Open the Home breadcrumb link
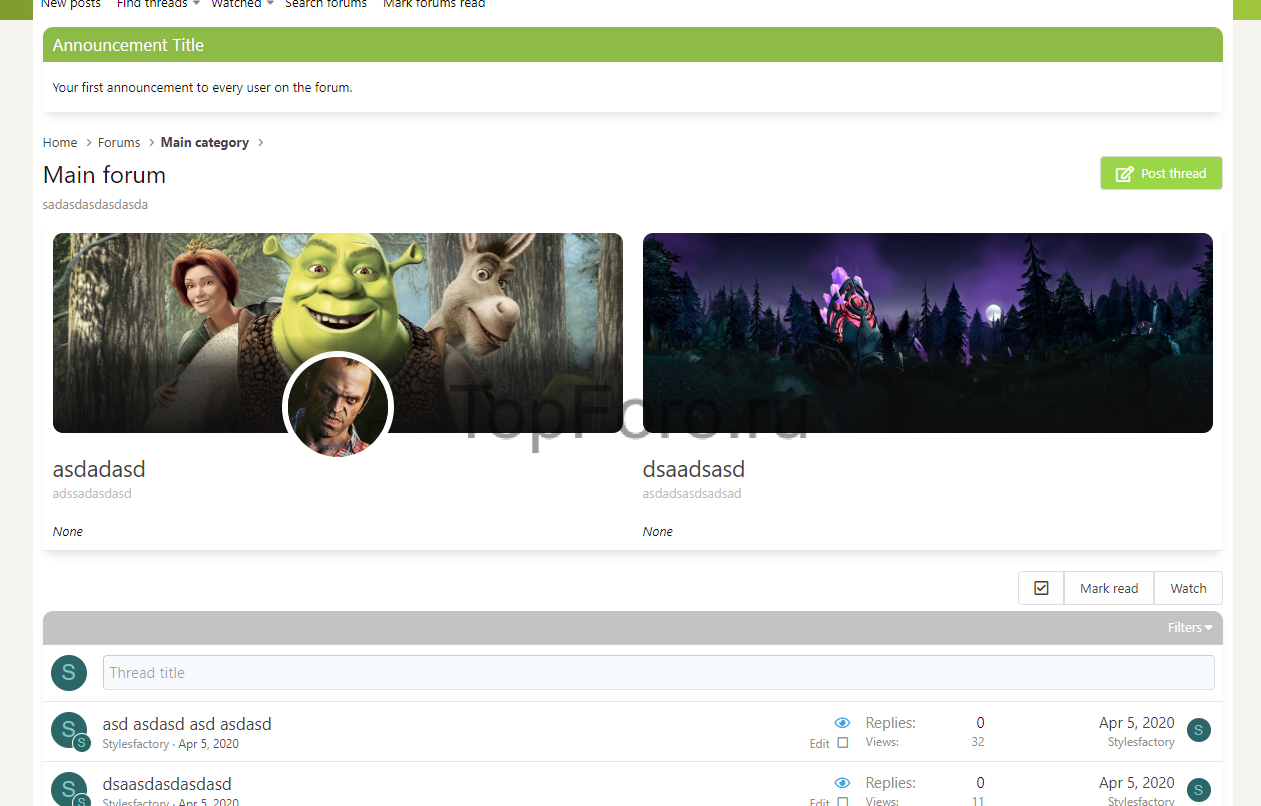 pos(60,143)
